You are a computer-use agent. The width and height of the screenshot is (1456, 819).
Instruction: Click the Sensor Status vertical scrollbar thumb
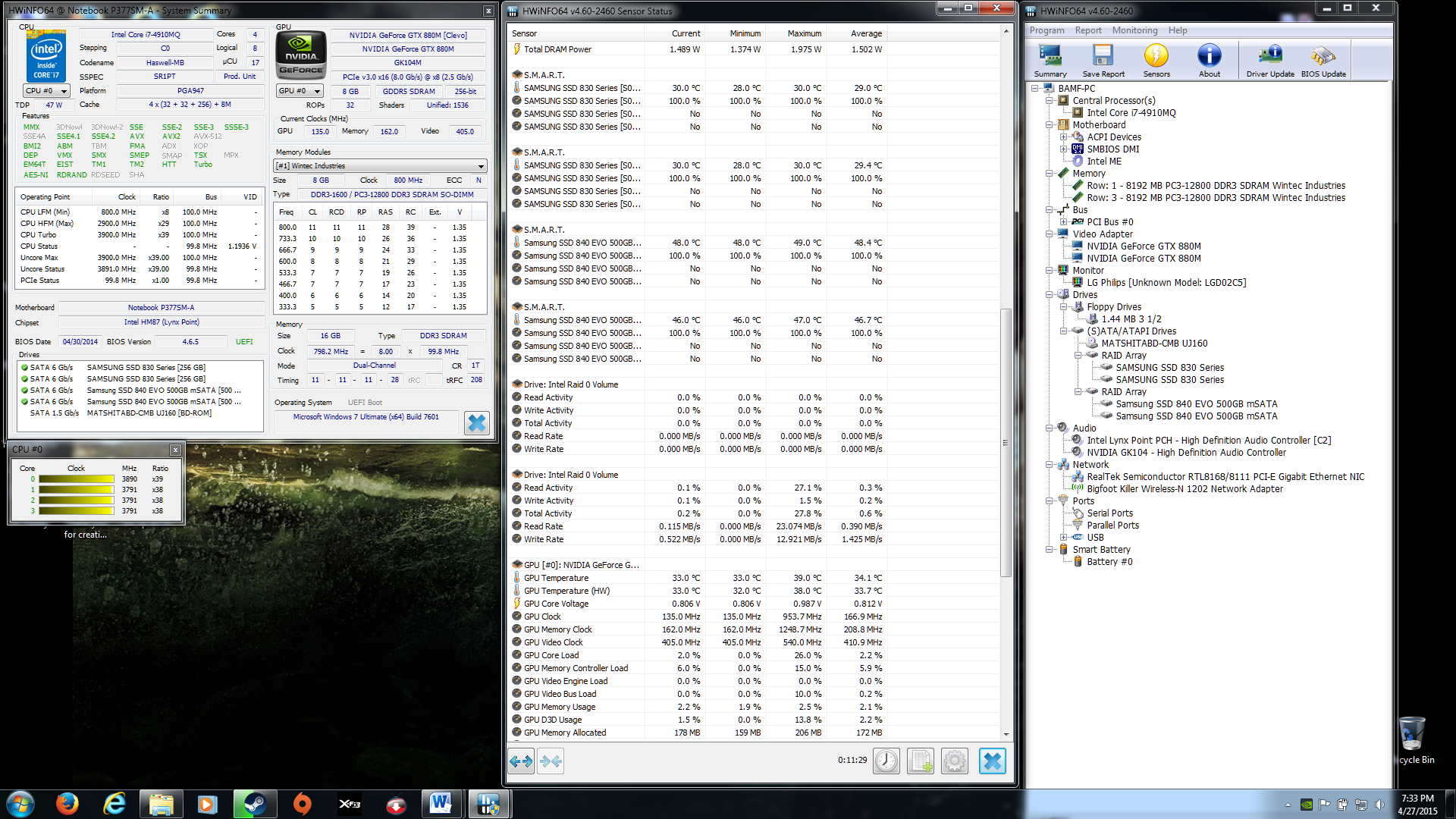(x=1006, y=442)
